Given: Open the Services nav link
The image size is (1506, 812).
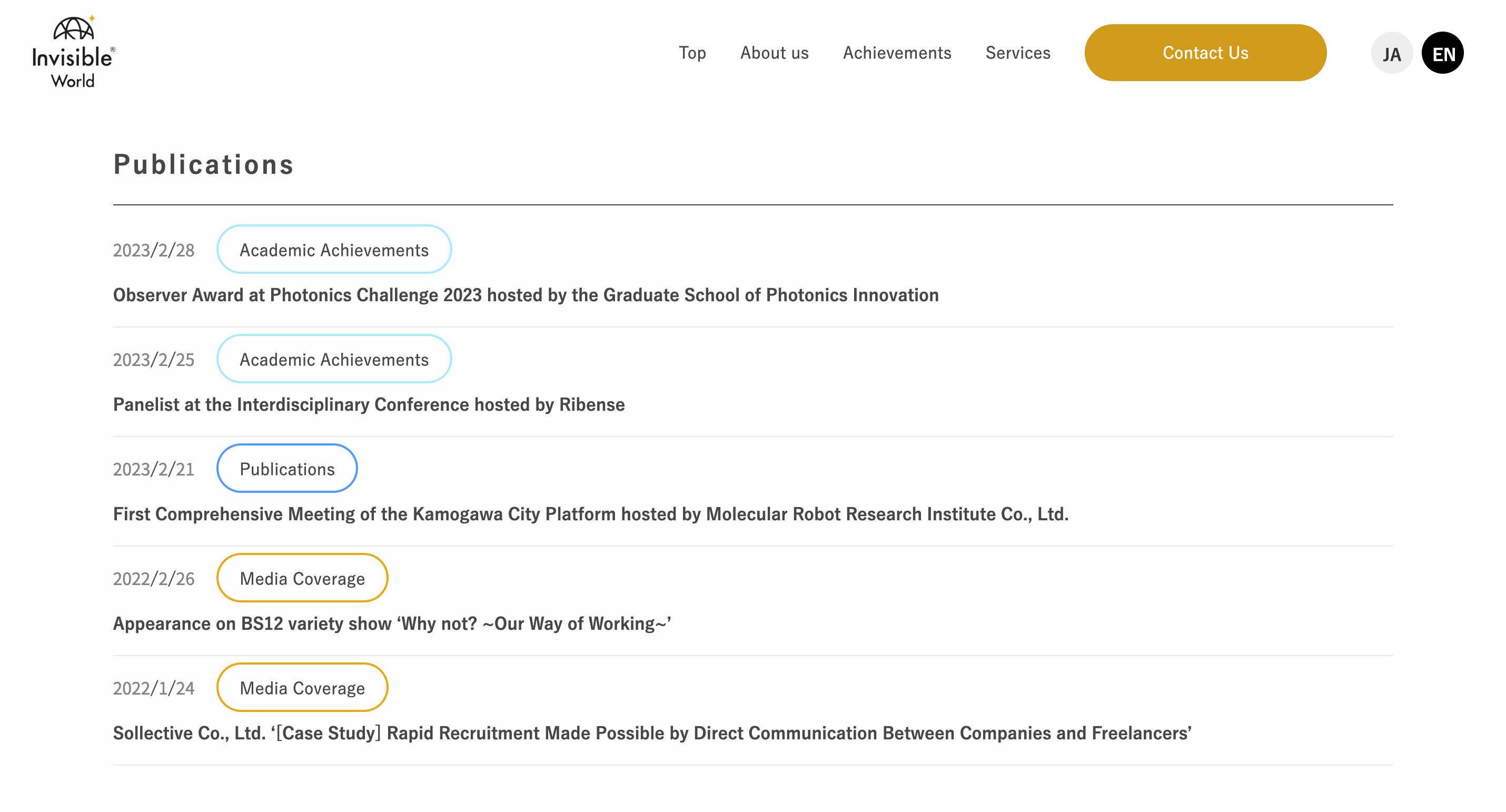Looking at the screenshot, I should click(1018, 53).
